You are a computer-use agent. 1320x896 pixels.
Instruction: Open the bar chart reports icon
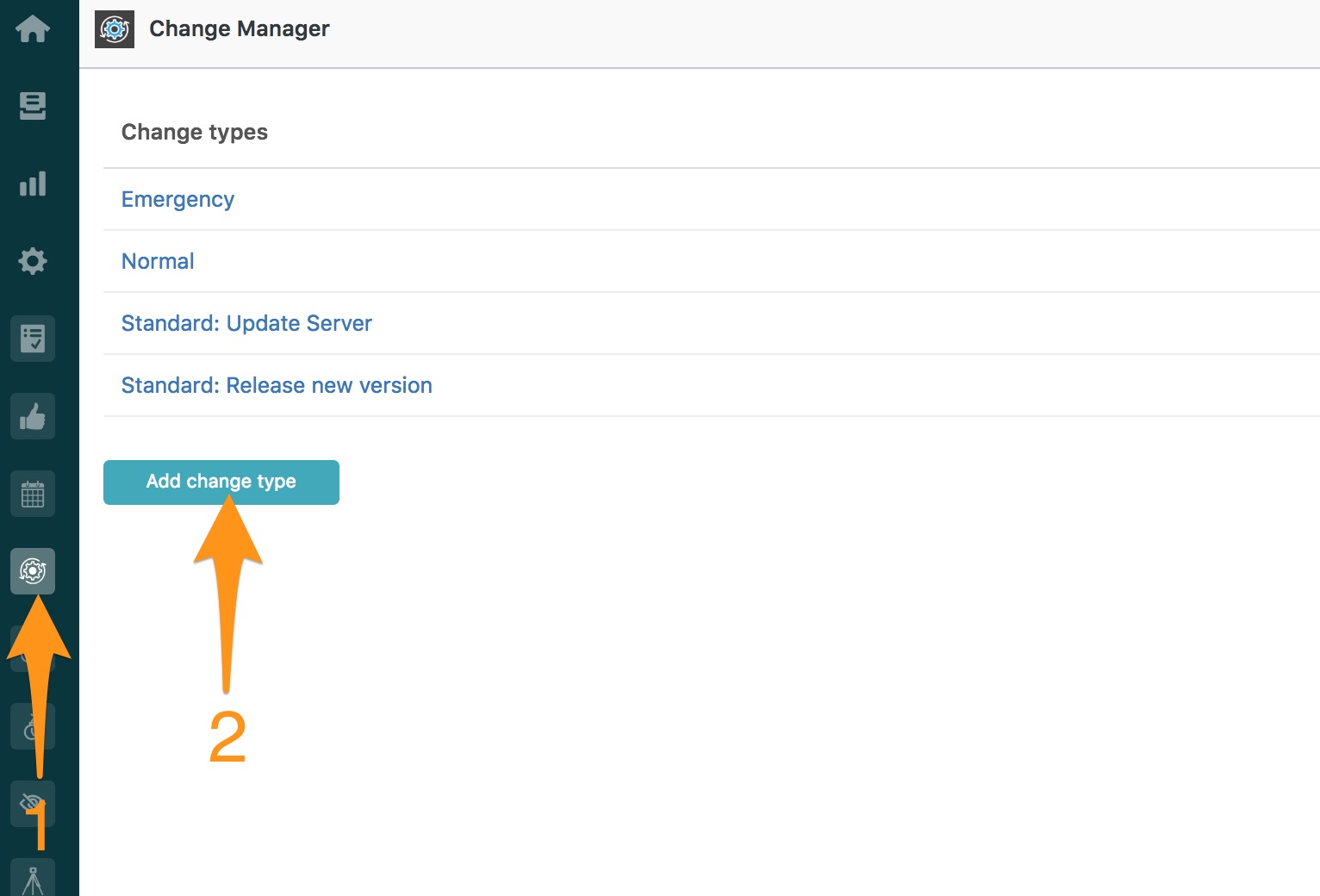tap(33, 184)
